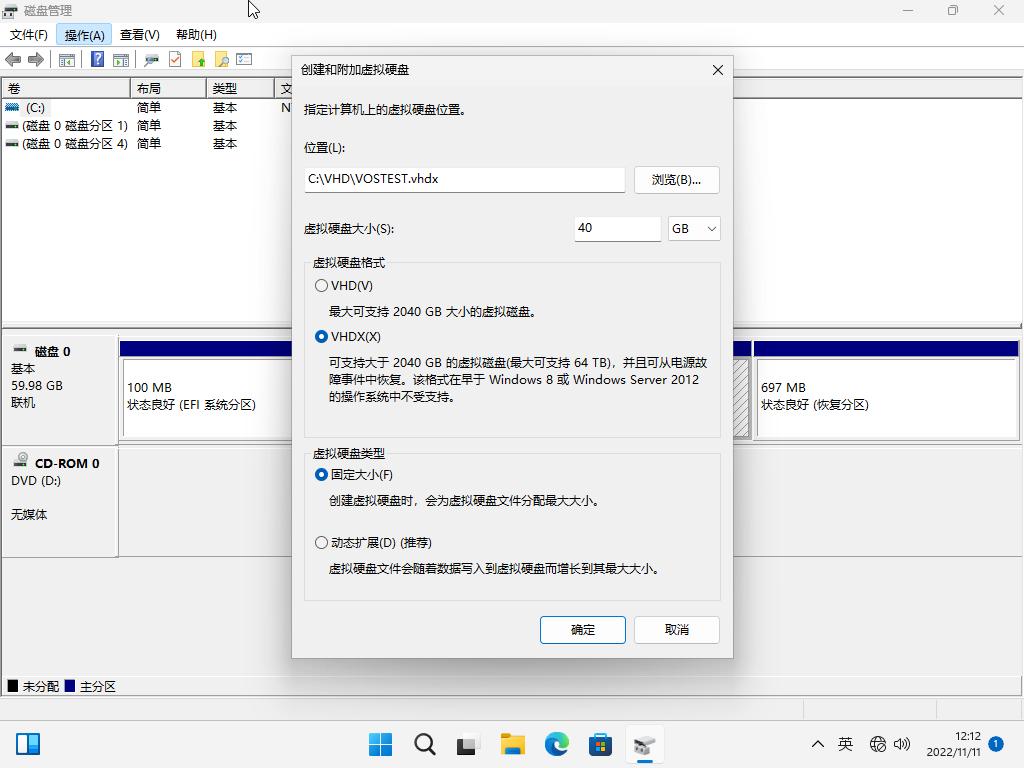Expand hidden icons in the system tray

point(817,744)
